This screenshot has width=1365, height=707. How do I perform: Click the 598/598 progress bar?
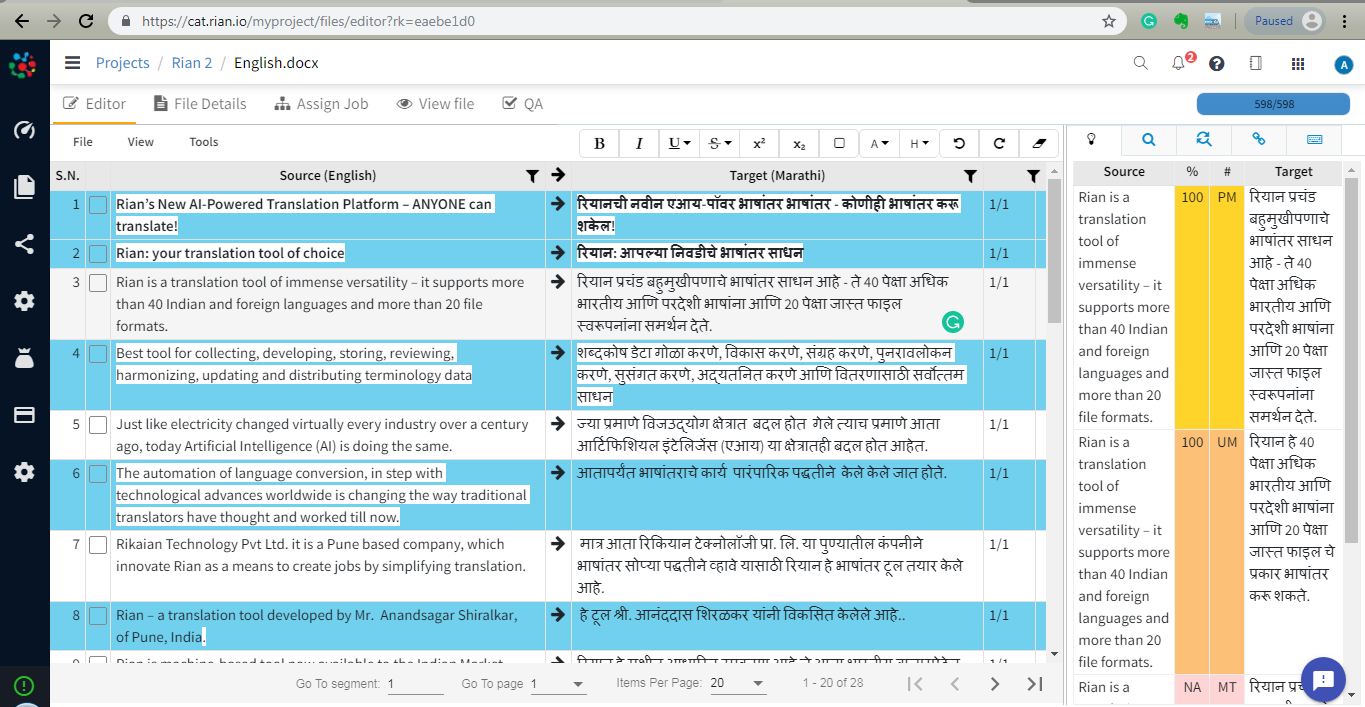point(1274,104)
